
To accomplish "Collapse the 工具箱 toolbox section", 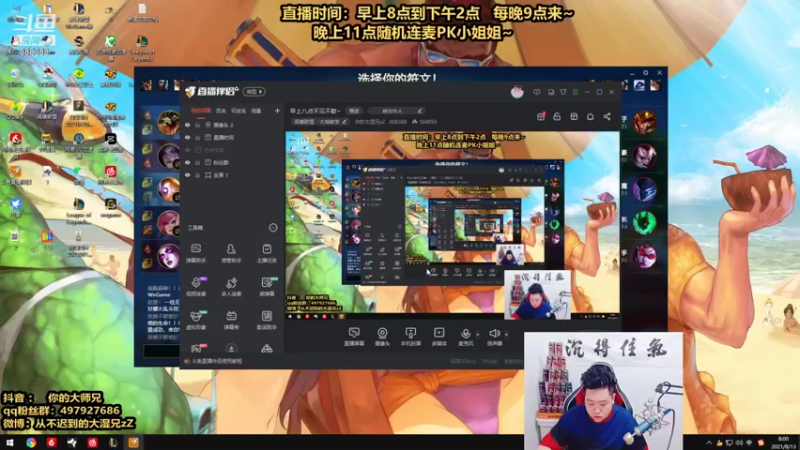I will click(x=273, y=228).
